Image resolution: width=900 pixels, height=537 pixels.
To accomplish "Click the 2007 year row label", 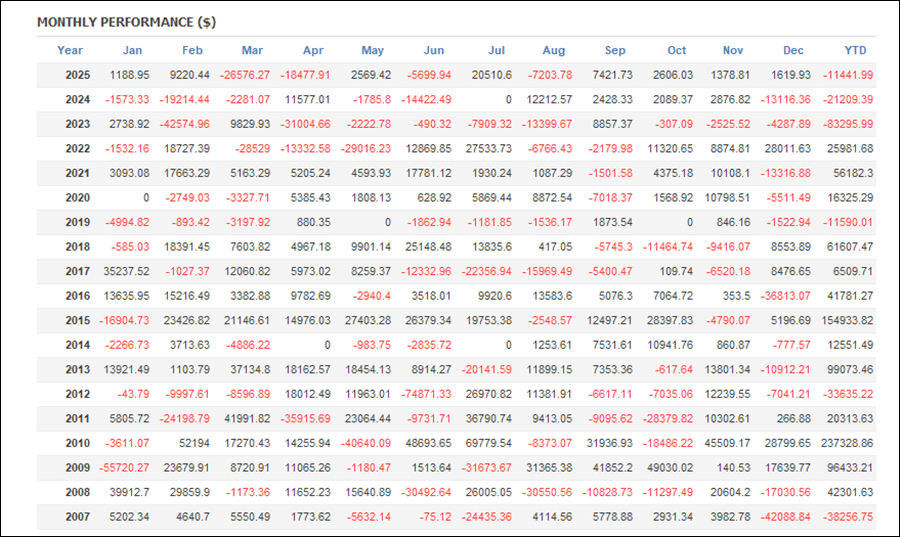I will [x=77, y=517].
